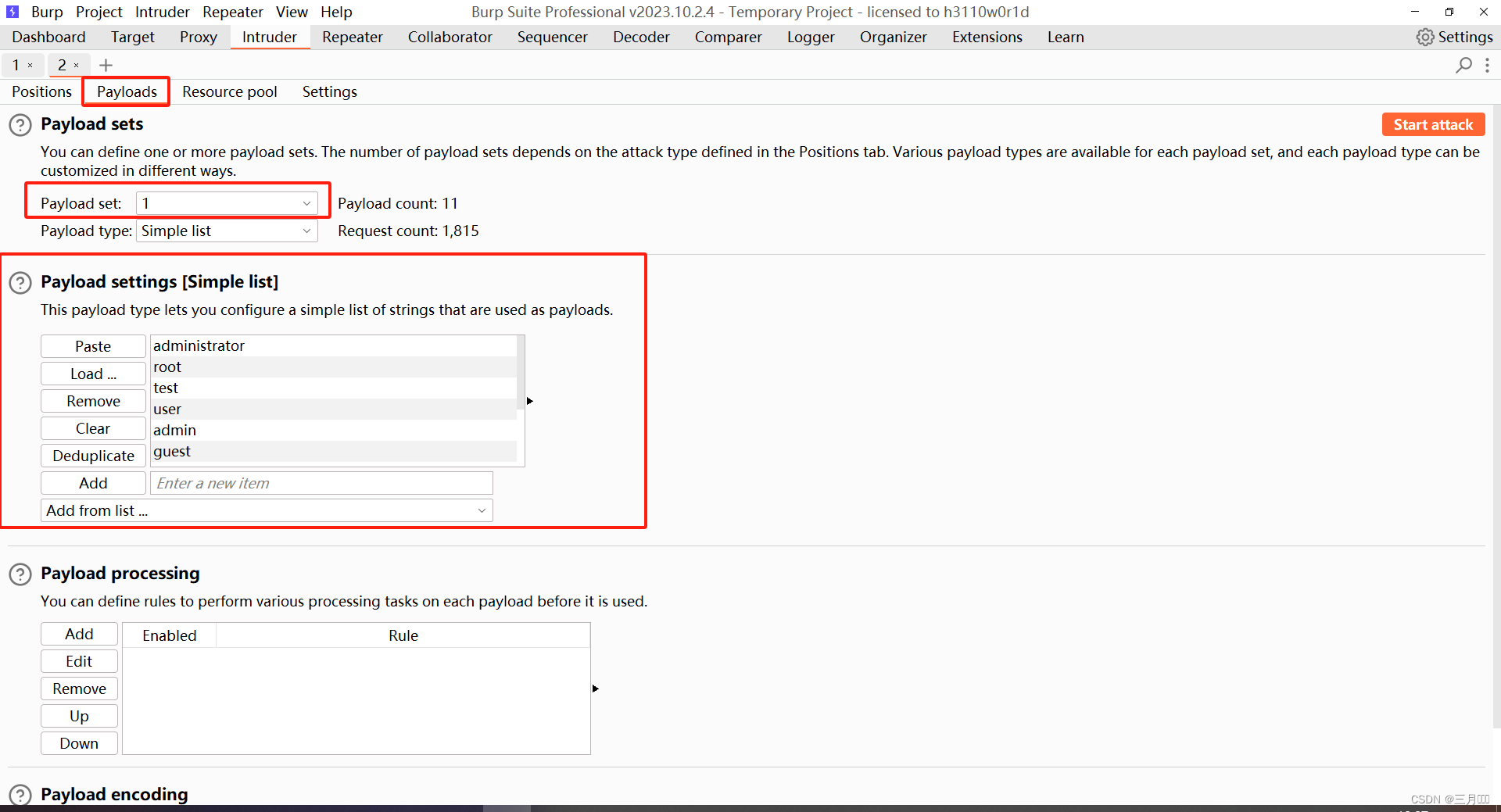1501x812 pixels.
Task: Switch to the Logger tab
Action: pyautogui.click(x=811, y=37)
